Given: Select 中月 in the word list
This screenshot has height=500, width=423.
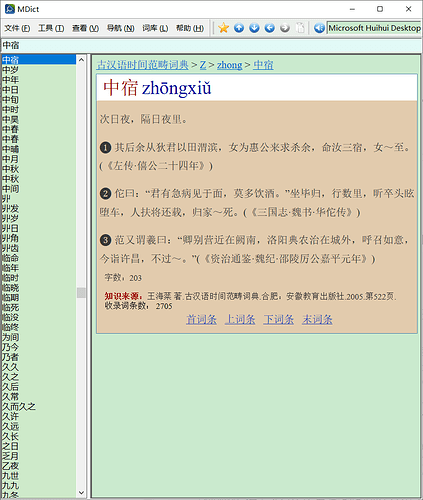Looking at the screenshot, I should [x=39, y=159].
